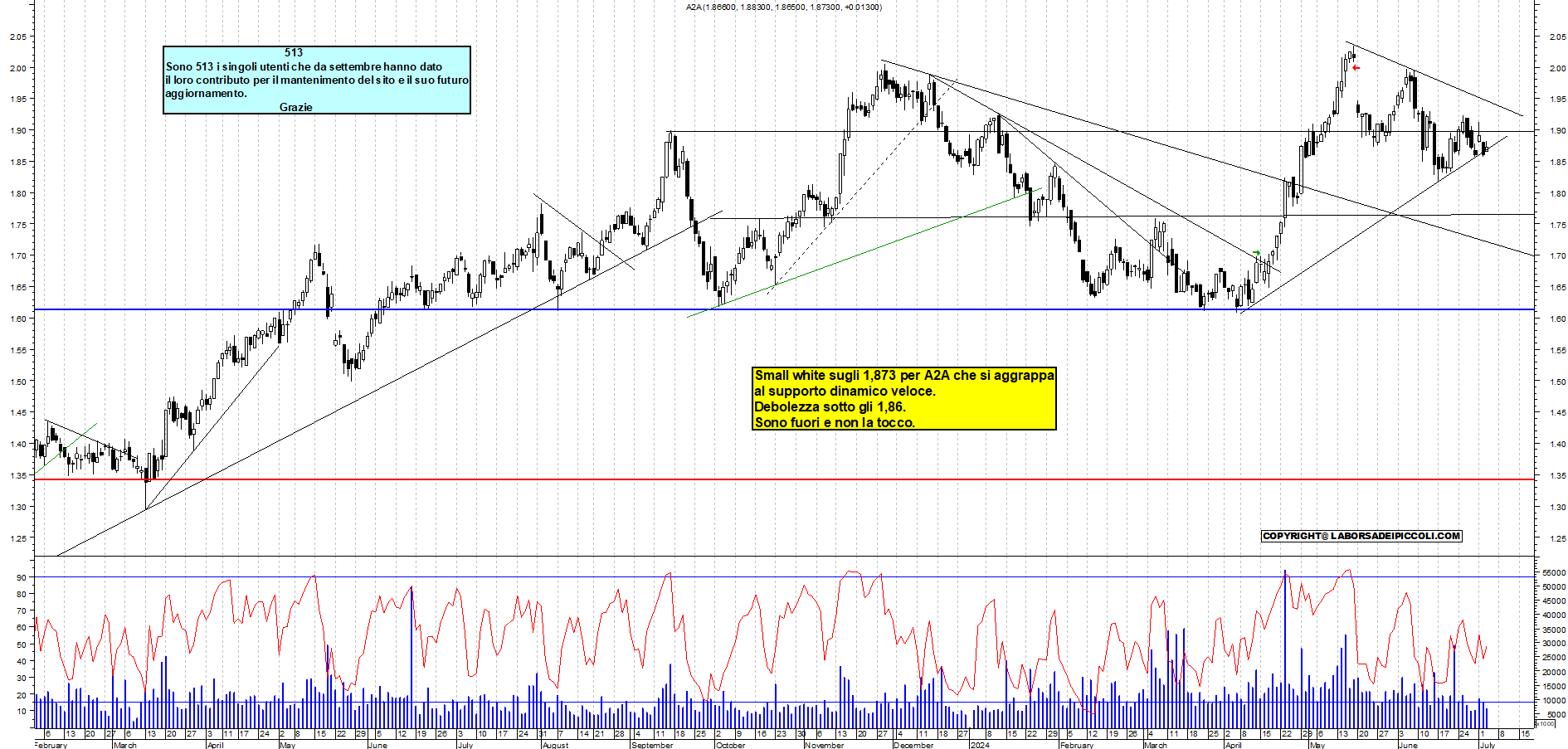Click the 10000 volume scale label

pyautogui.click(x=1554, y=700)
